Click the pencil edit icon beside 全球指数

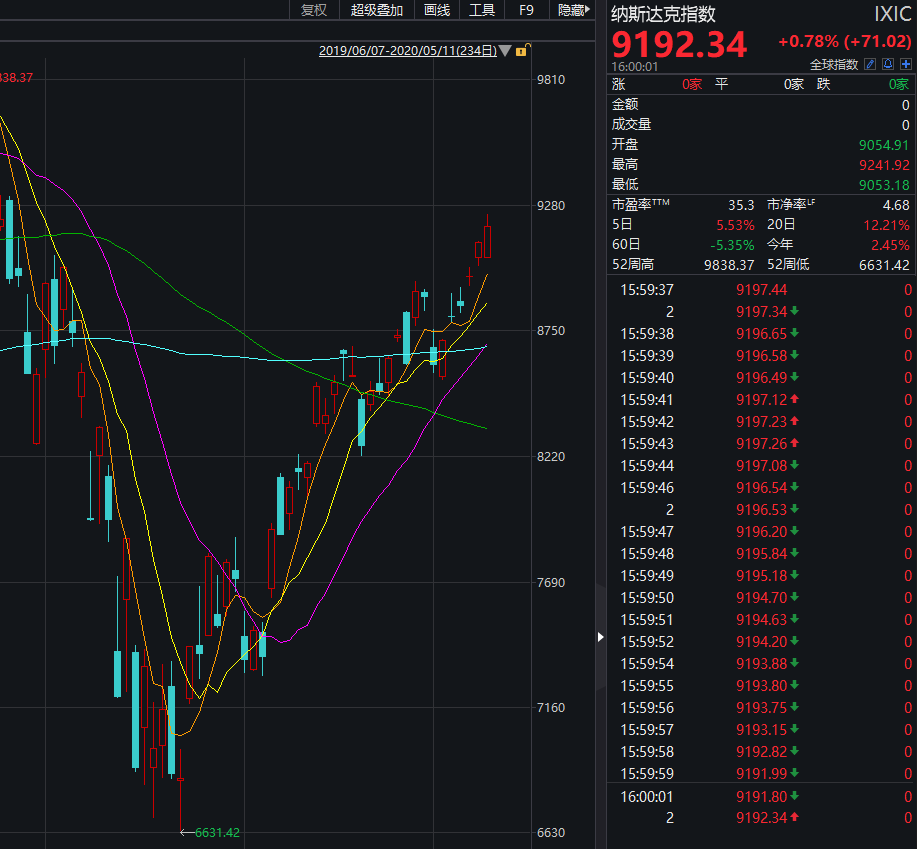[870, 64]
